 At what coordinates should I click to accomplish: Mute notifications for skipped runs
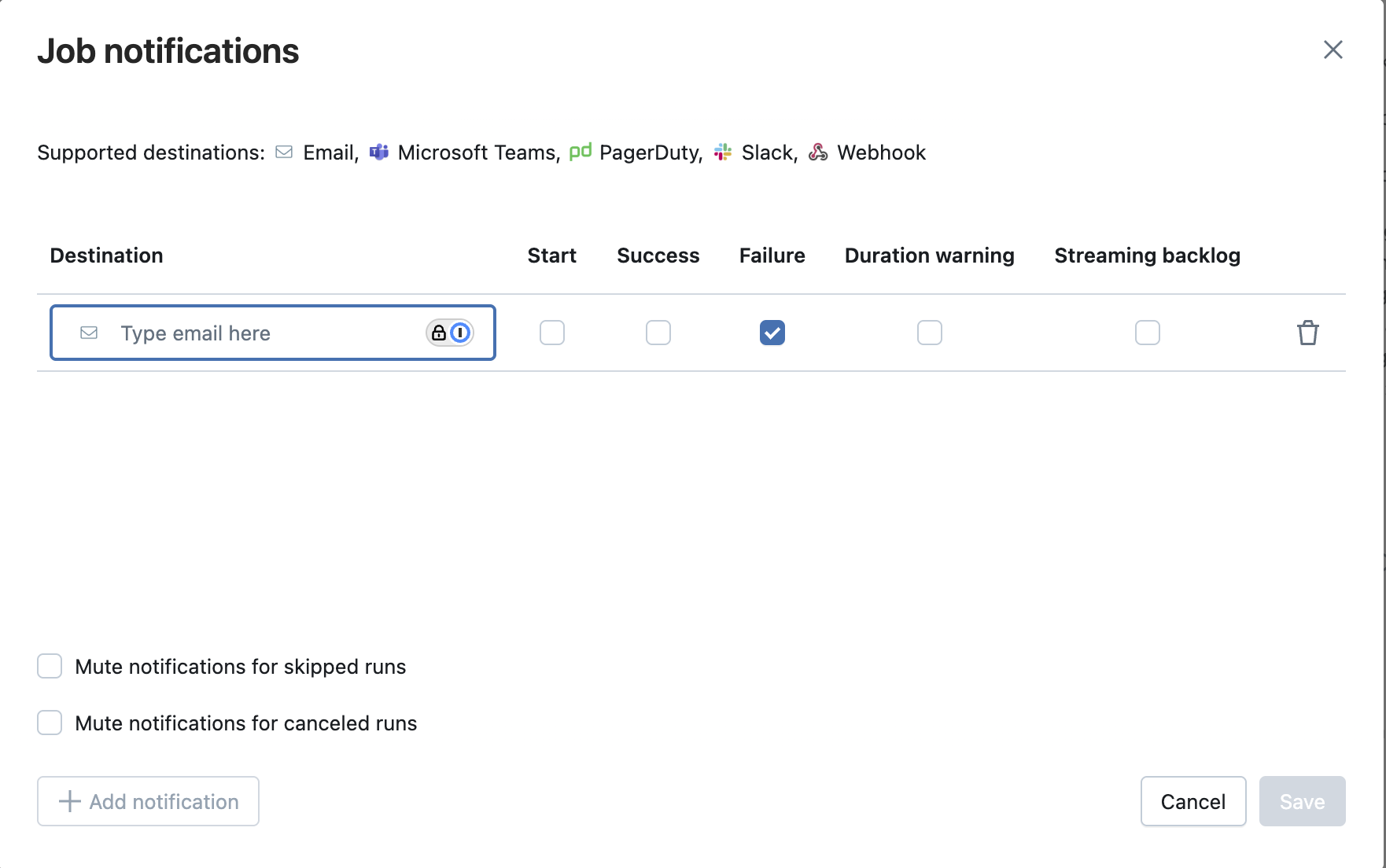[x=49, y=666]
